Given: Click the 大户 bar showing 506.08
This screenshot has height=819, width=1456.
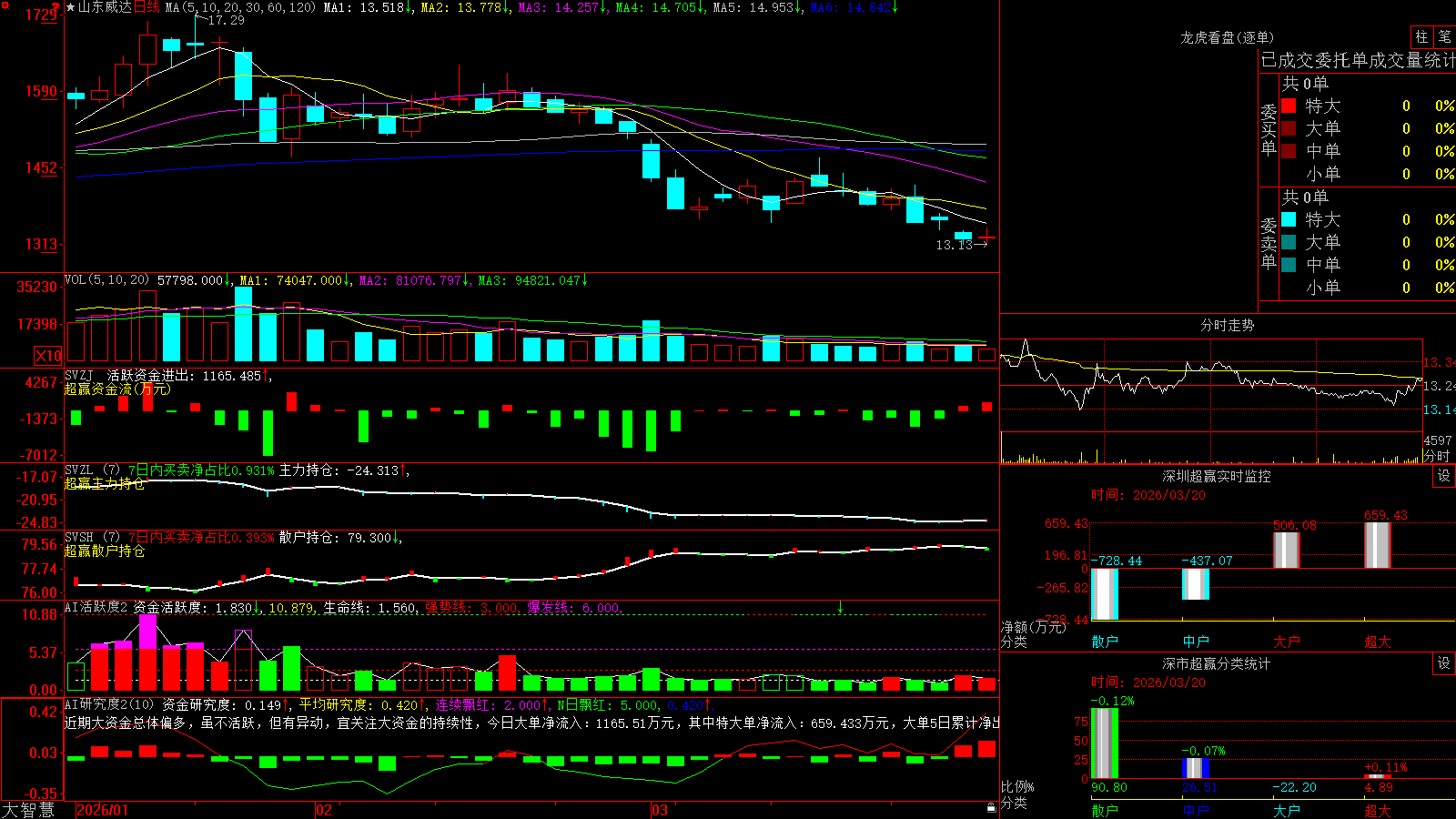Looking at the screenshot, I should coord(1287,551).
